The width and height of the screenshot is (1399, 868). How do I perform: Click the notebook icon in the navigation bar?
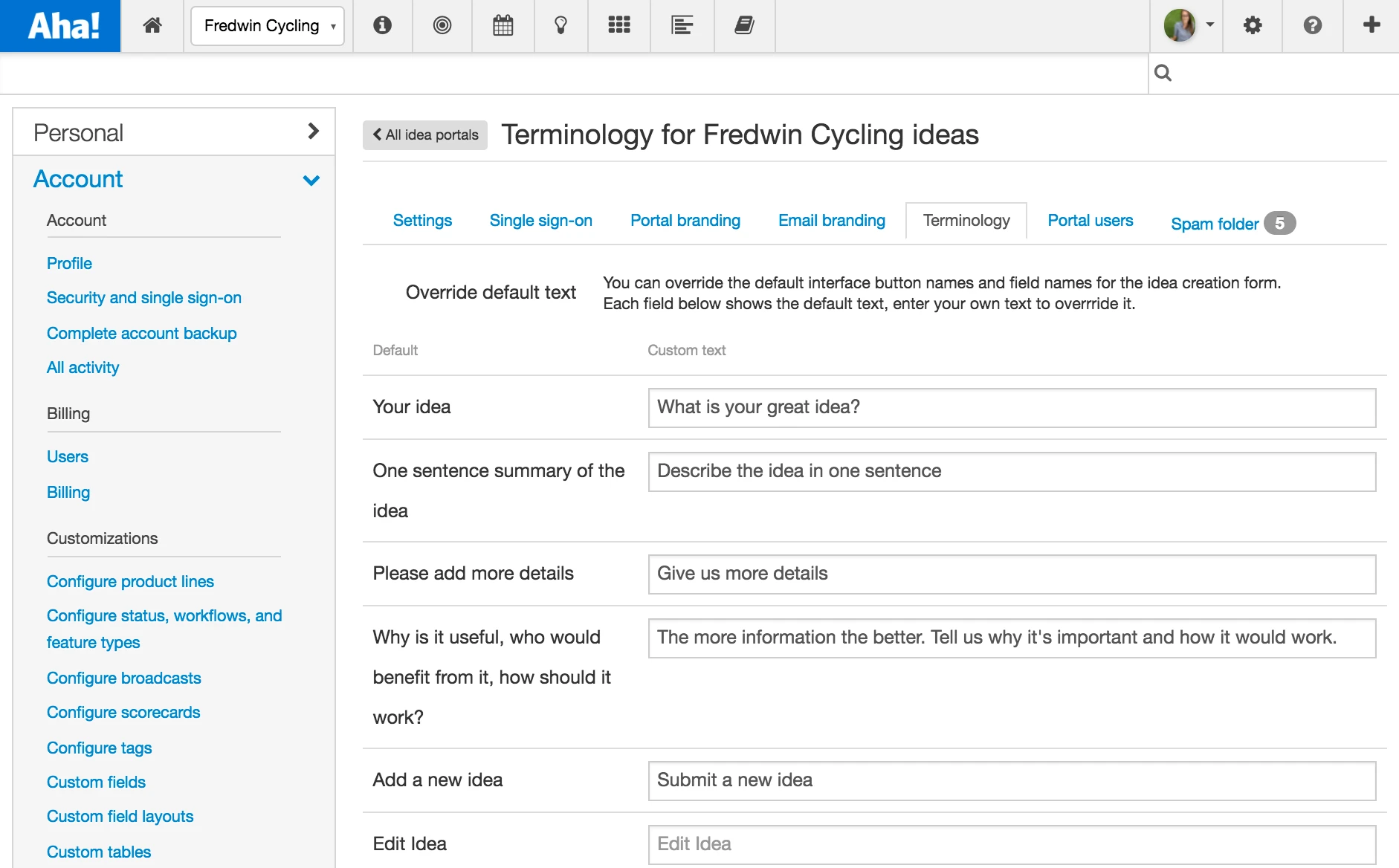[x=744, y=26]
